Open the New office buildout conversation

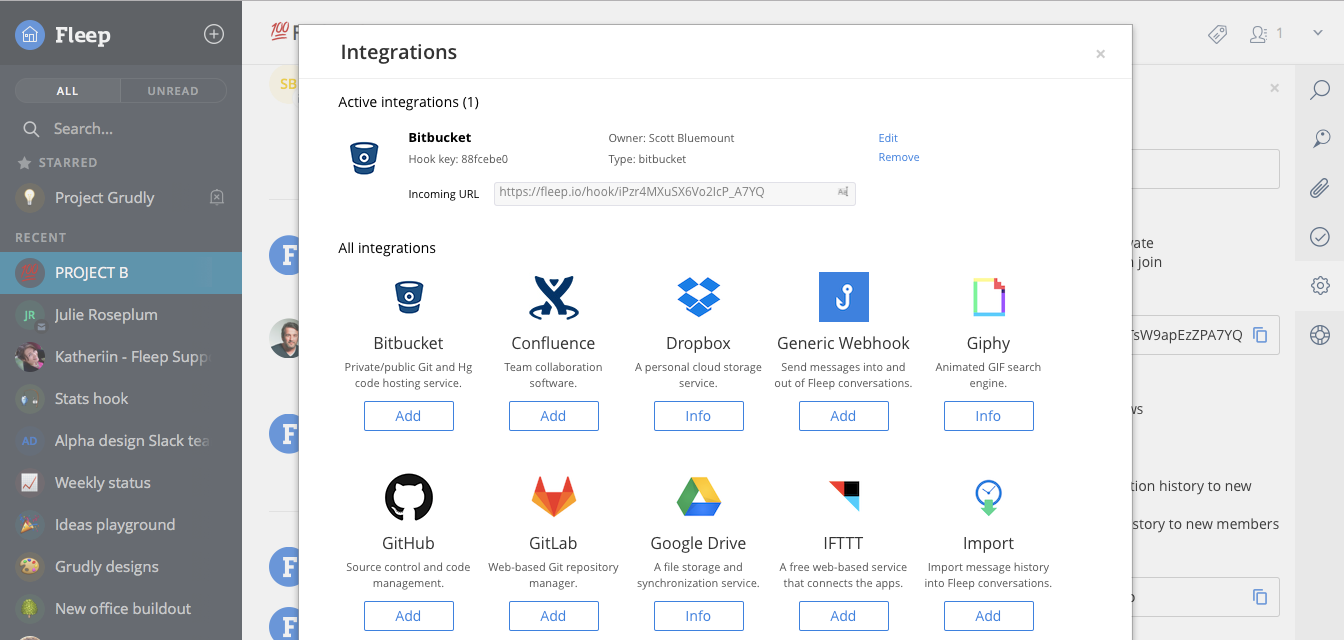pyautogui.click(x=121, y=609)
